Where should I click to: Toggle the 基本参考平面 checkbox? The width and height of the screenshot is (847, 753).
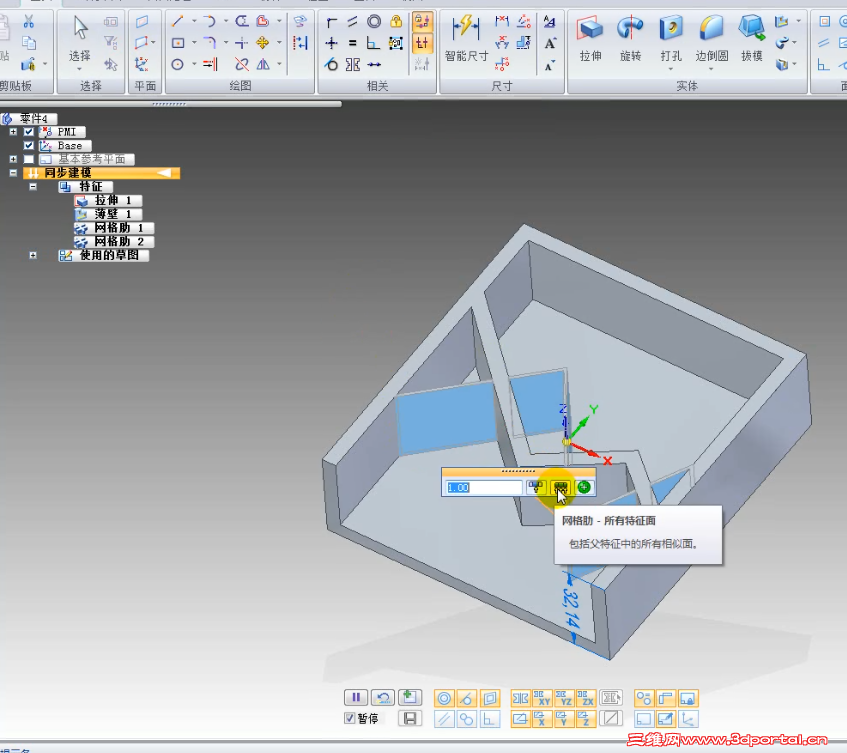29,159
